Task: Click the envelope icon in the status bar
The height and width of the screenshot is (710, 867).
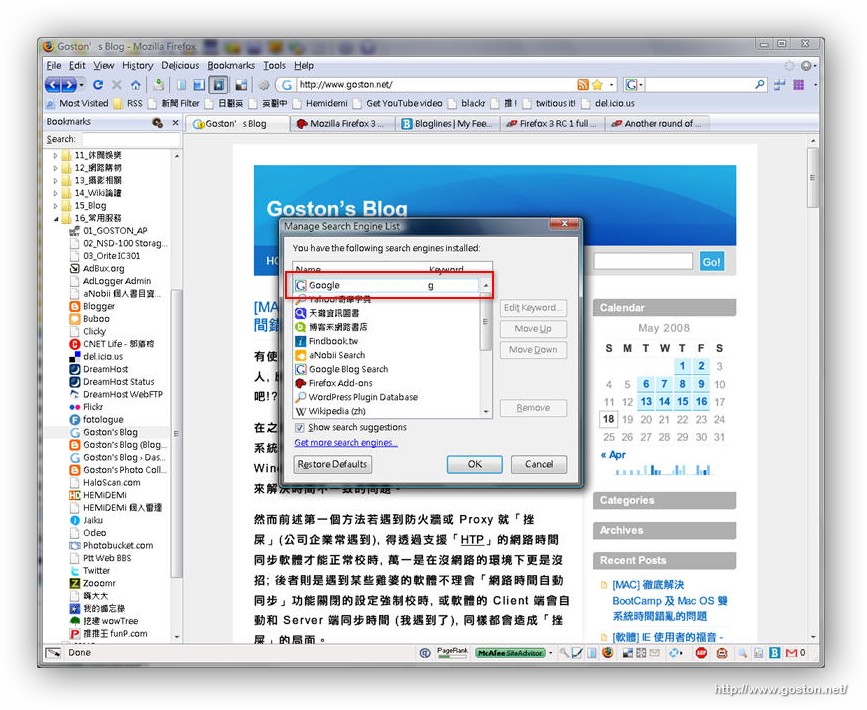Action: pos(655,653)
